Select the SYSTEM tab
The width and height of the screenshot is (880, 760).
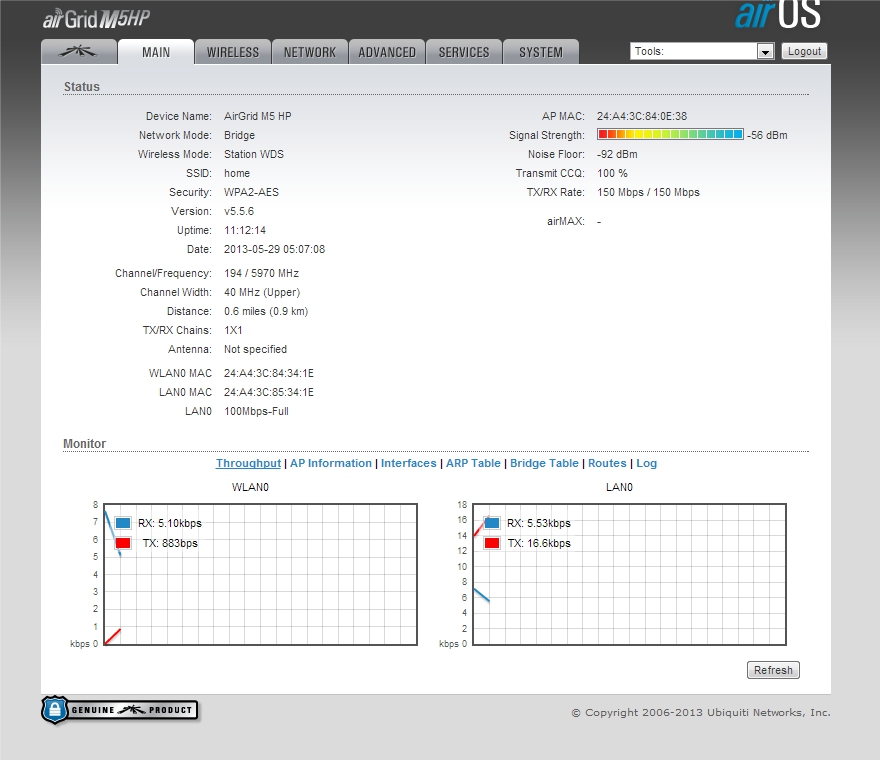point(541,52)
